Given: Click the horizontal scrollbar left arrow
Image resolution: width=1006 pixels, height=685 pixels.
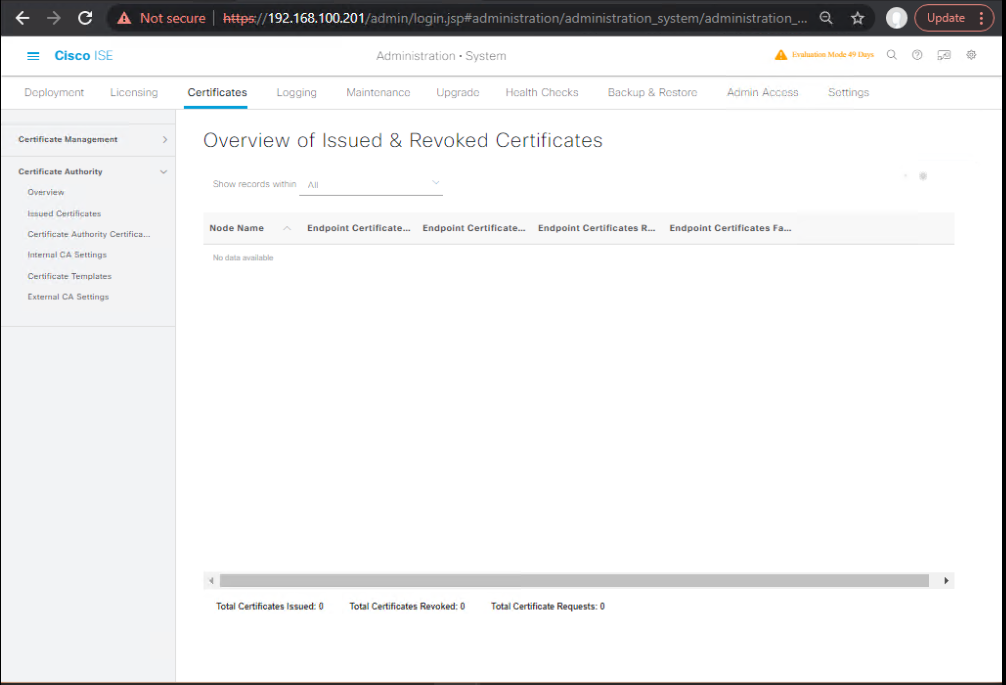Looking at the screenshot, I should point(211,580).
